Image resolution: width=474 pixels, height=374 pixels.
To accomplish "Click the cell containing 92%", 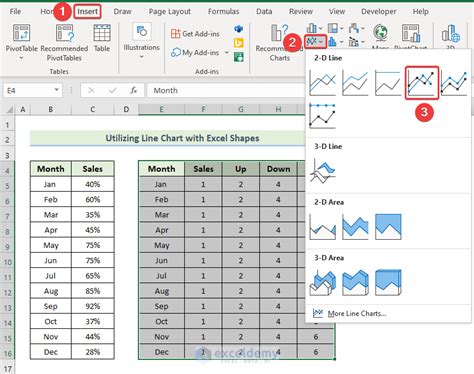I will [93, 306].
